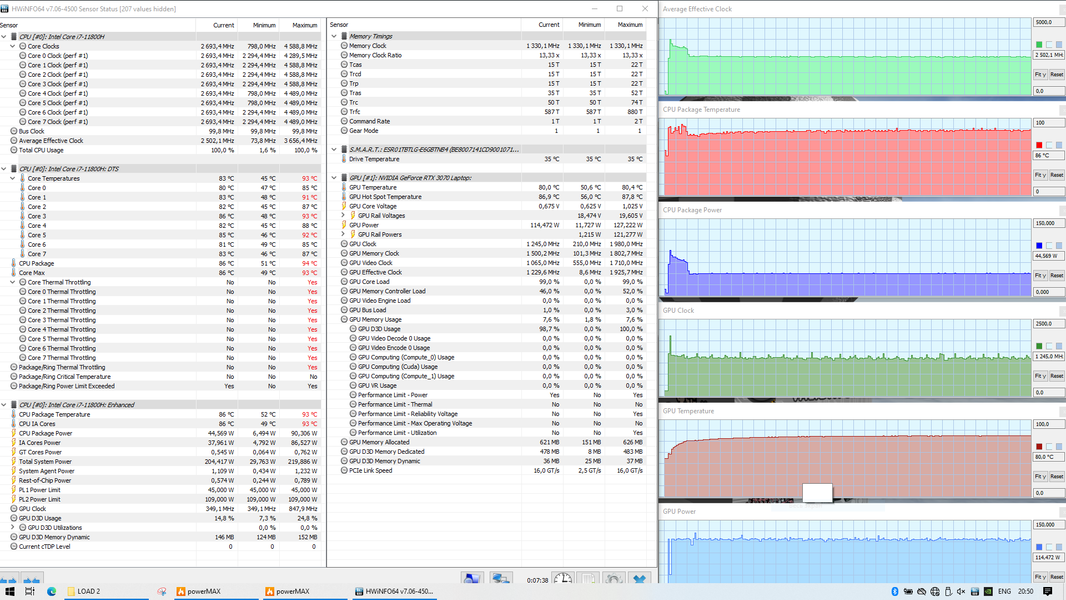Collapse the Core Temperatures node
This screenshot has height=600, width=1066.
pyautogui.click(x=13, y=178)
